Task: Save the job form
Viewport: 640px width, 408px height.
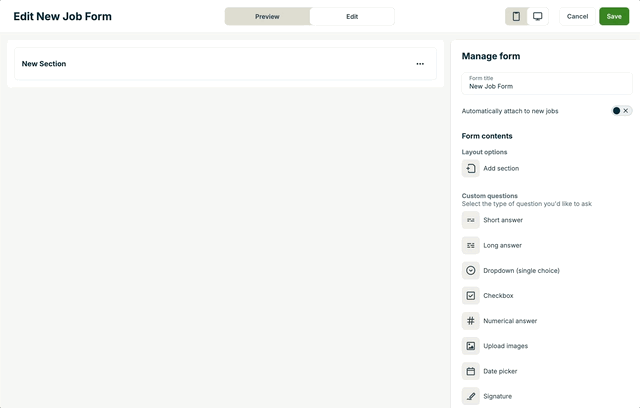Action: [614, 17]
